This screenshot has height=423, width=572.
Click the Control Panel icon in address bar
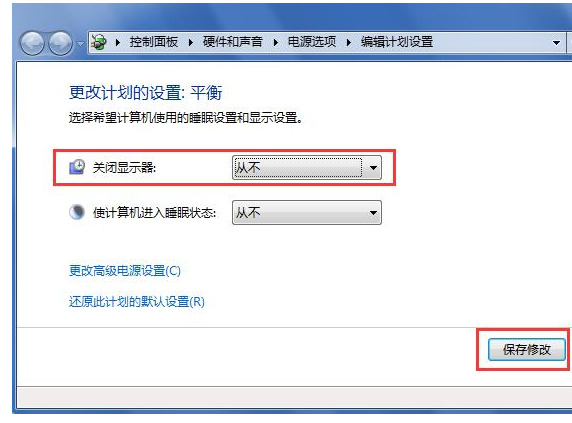(x=98, y=42)
